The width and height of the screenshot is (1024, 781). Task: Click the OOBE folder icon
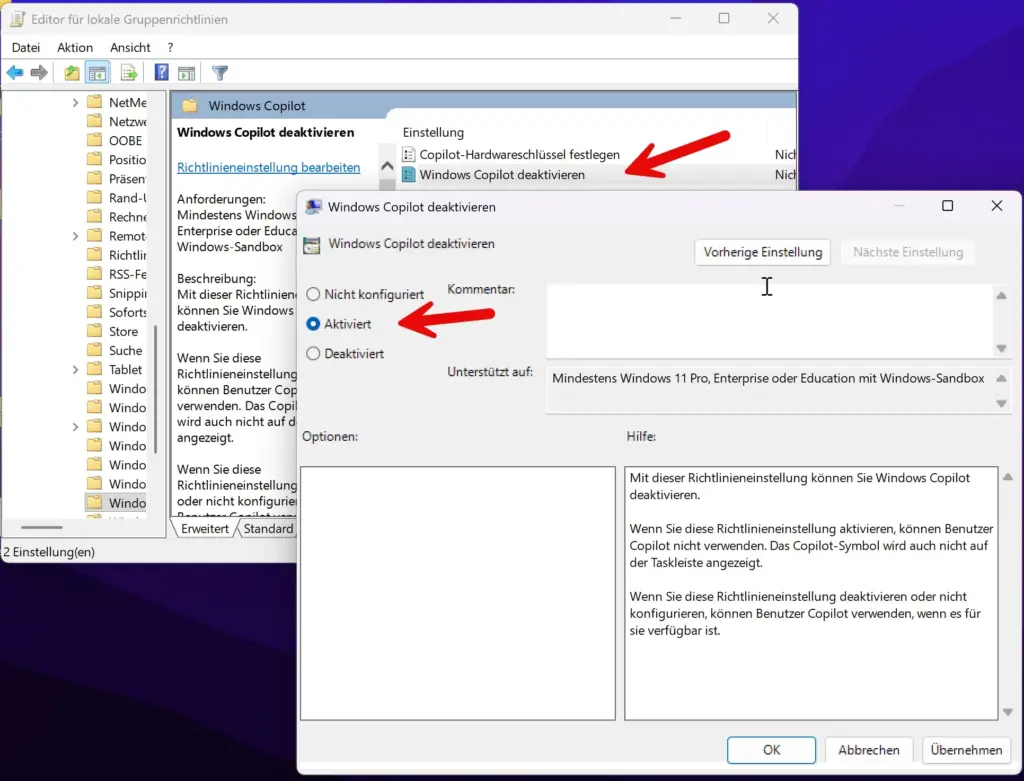point(95,140)
